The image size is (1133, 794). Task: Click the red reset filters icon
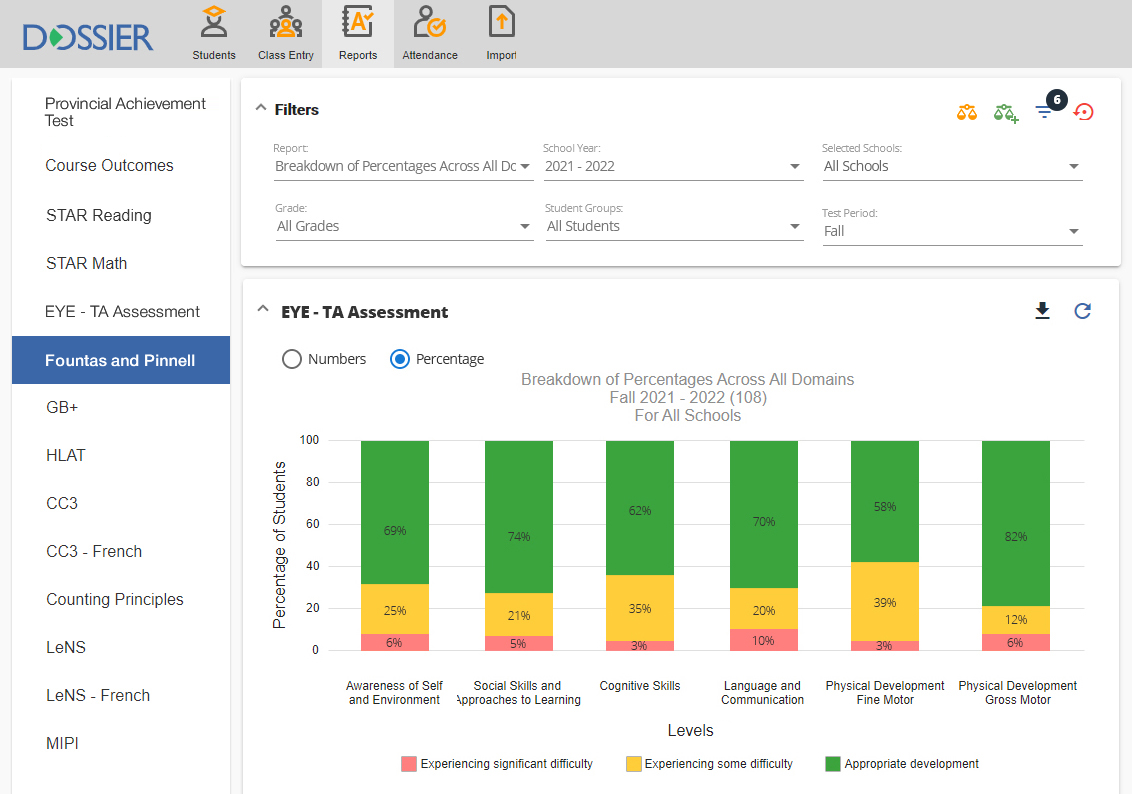[x=1083, y=112]
